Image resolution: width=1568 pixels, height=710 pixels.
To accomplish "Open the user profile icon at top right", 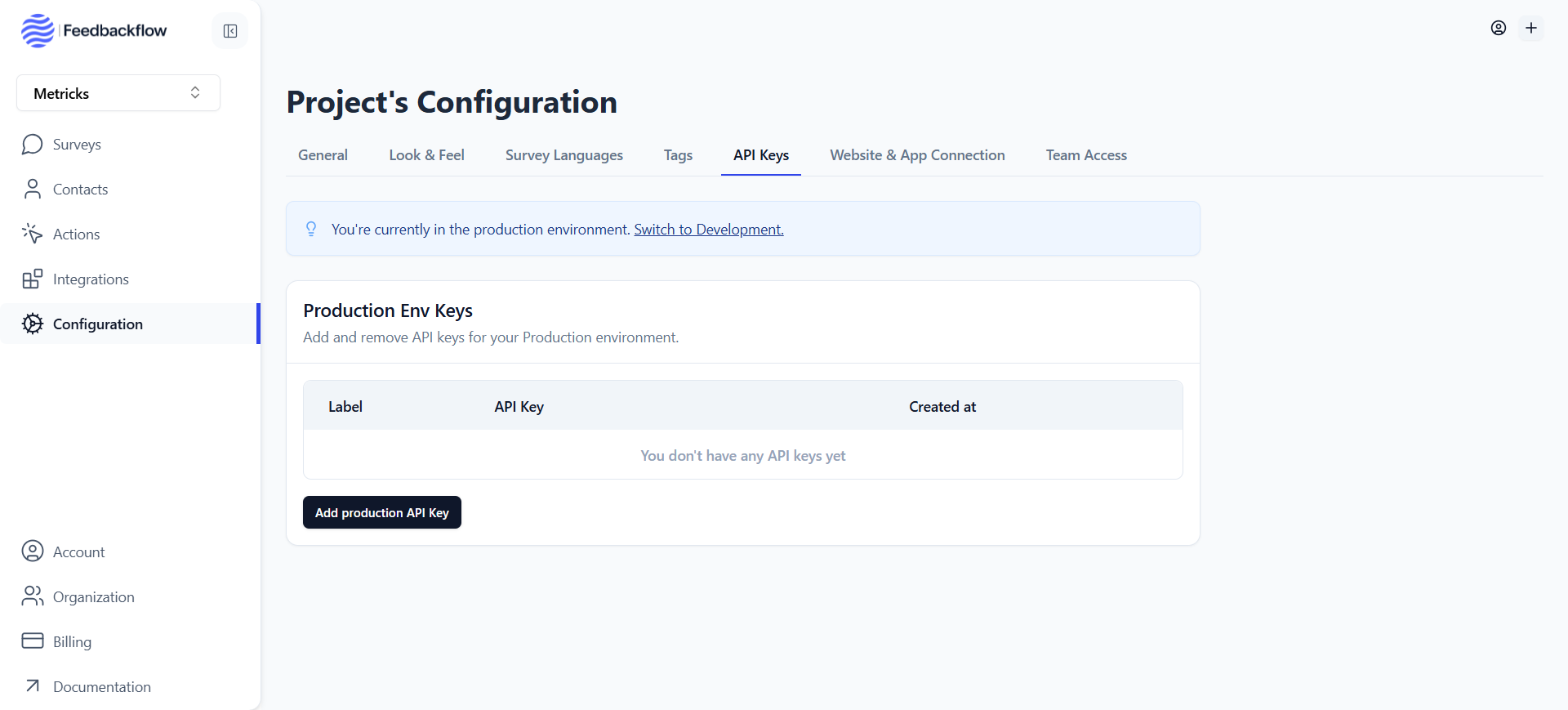I will pyautogui.click(x=1499, y=28).
